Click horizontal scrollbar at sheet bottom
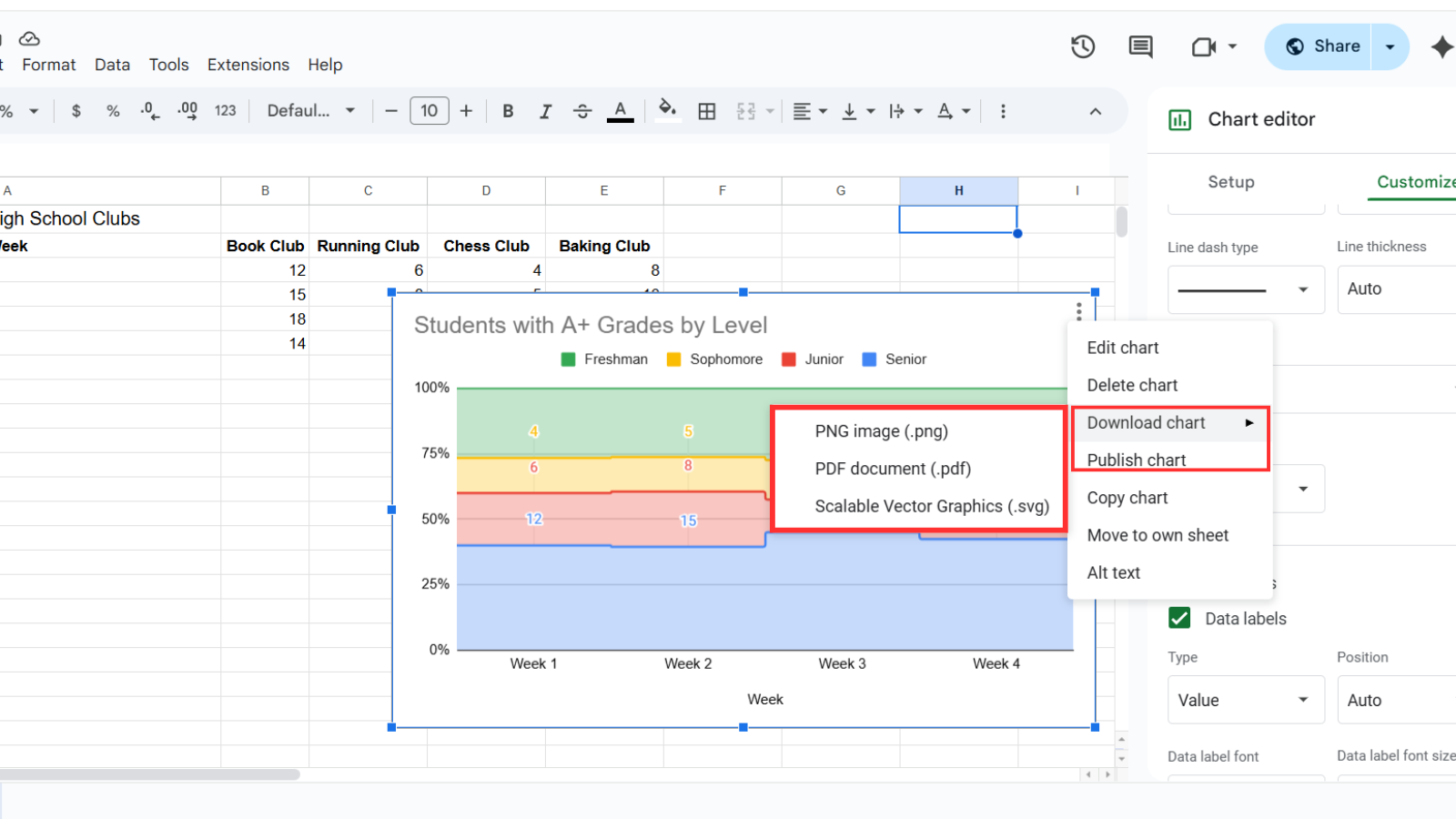Screen dimensions: 1456x819 [150, 774]
